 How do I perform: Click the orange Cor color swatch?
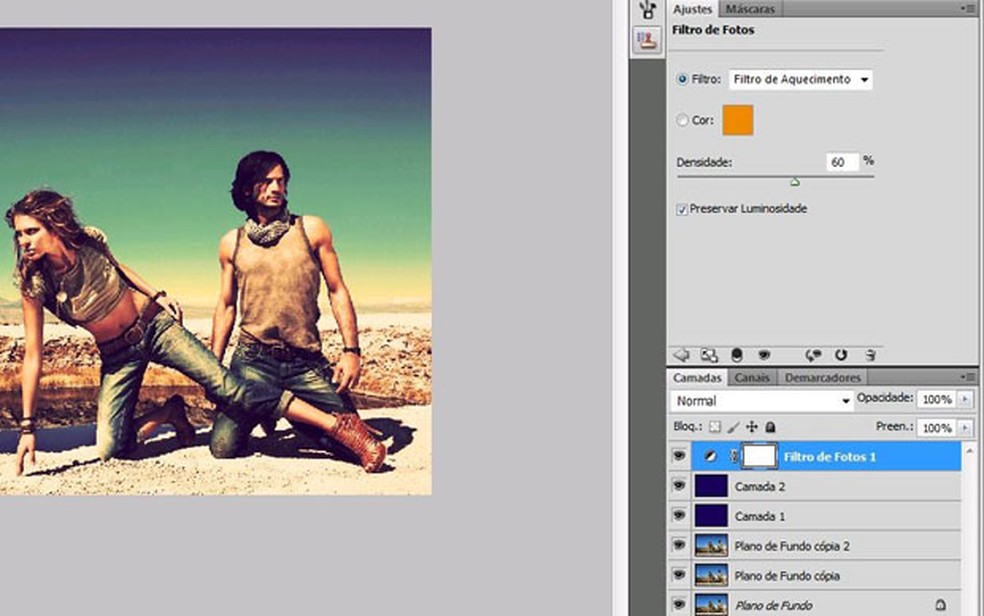[x=737, y=120]
